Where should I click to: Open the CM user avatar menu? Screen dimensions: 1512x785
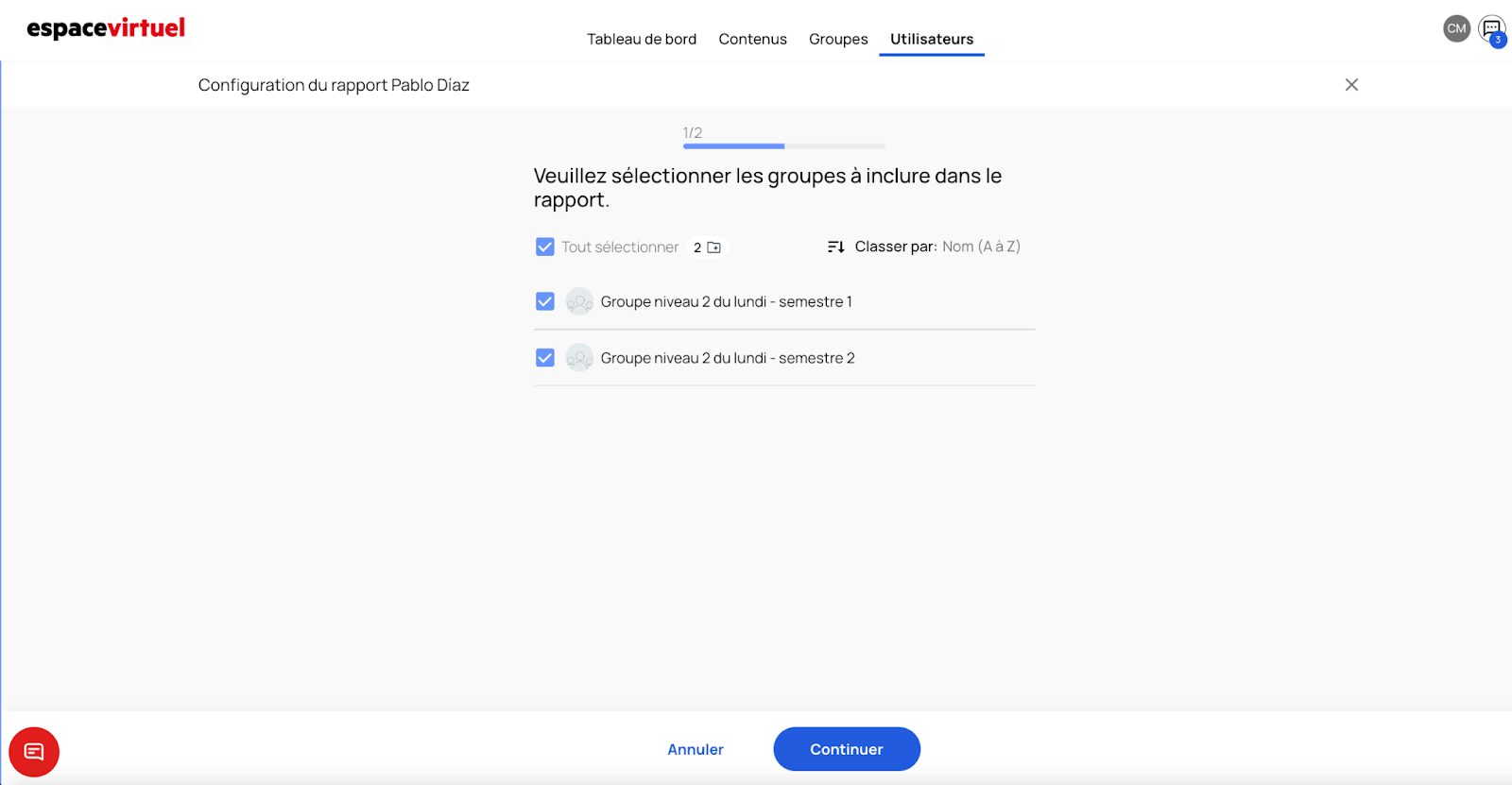(1456, 28)
